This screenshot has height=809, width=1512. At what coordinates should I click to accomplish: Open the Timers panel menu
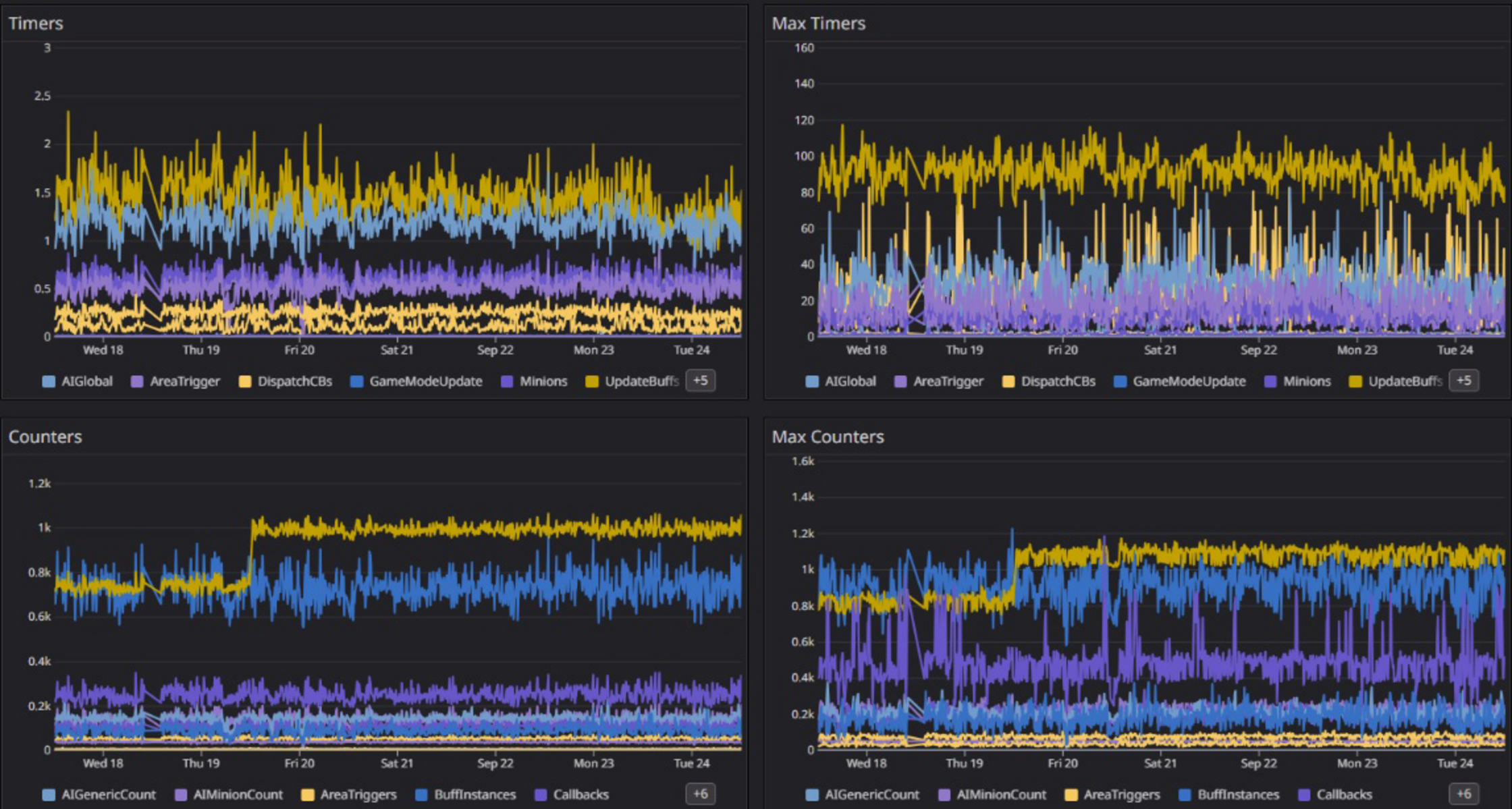[35, 24]
